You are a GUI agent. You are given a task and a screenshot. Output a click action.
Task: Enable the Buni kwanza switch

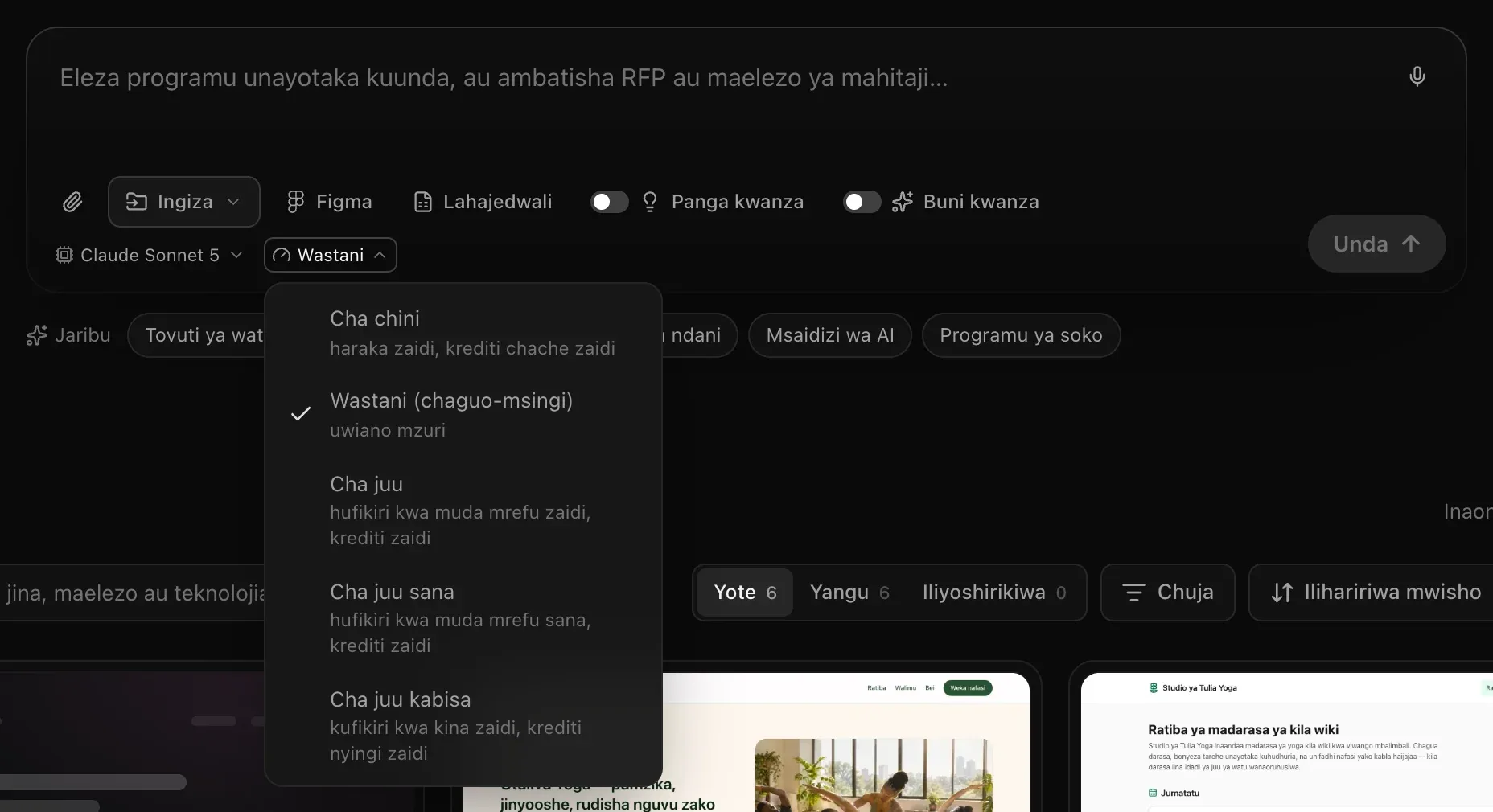pos(862,202)
